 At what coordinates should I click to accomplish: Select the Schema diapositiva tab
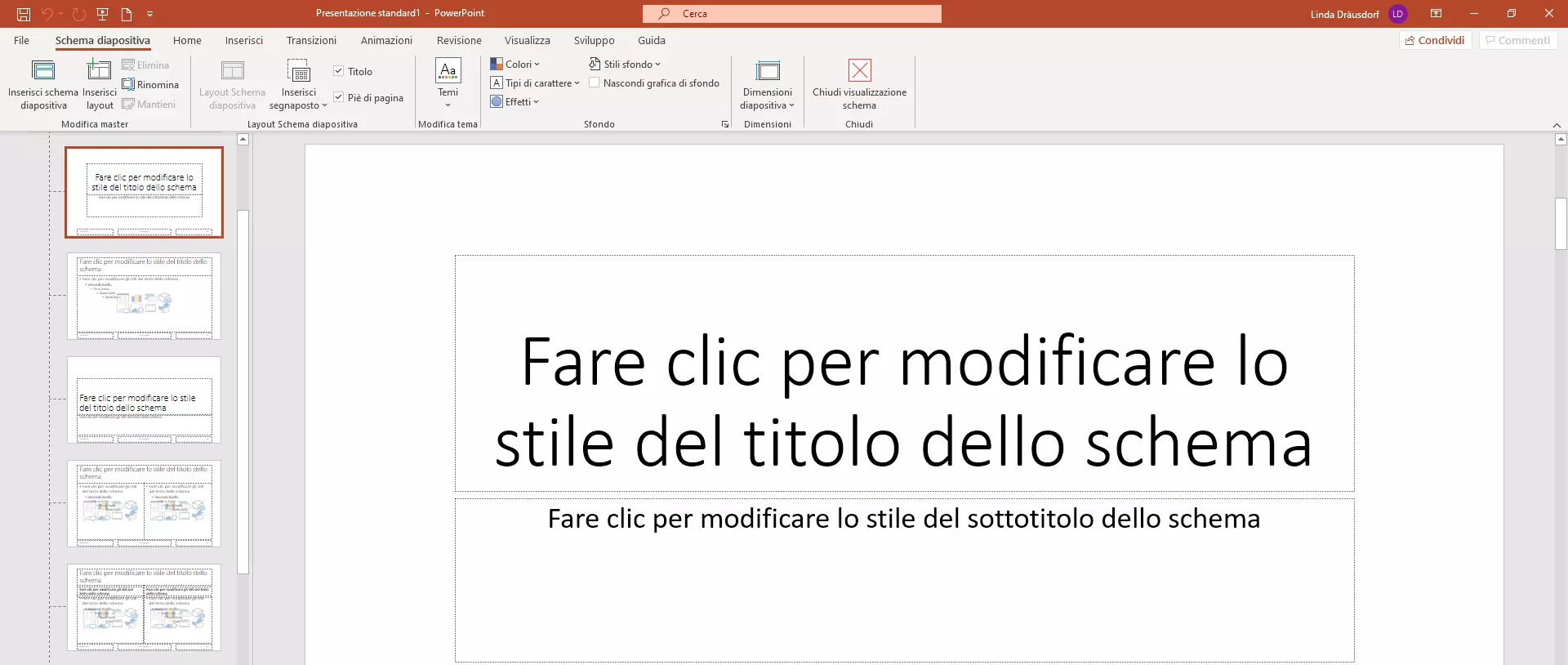click(103, 40)
